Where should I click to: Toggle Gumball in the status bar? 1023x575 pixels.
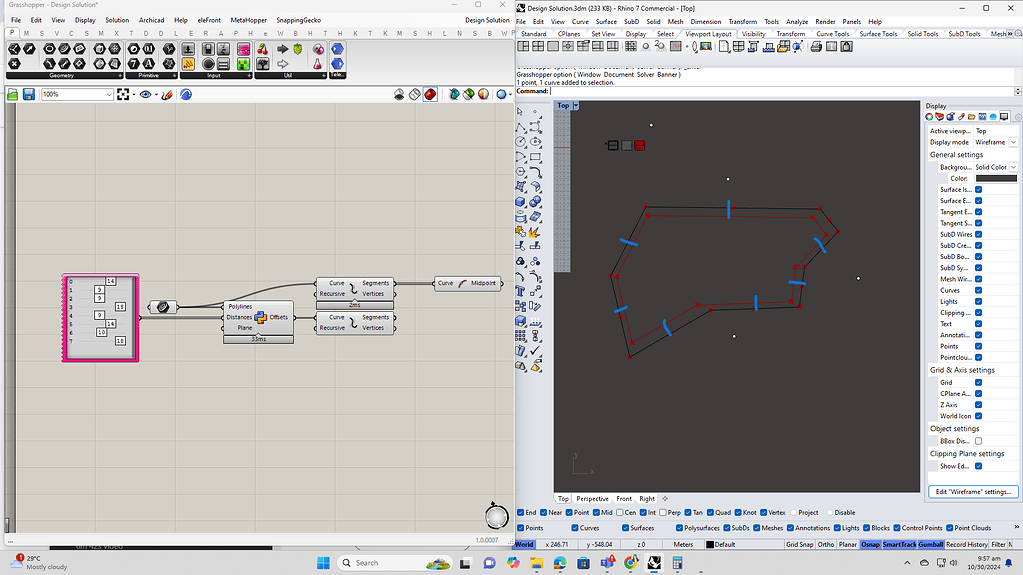point(930,545)
